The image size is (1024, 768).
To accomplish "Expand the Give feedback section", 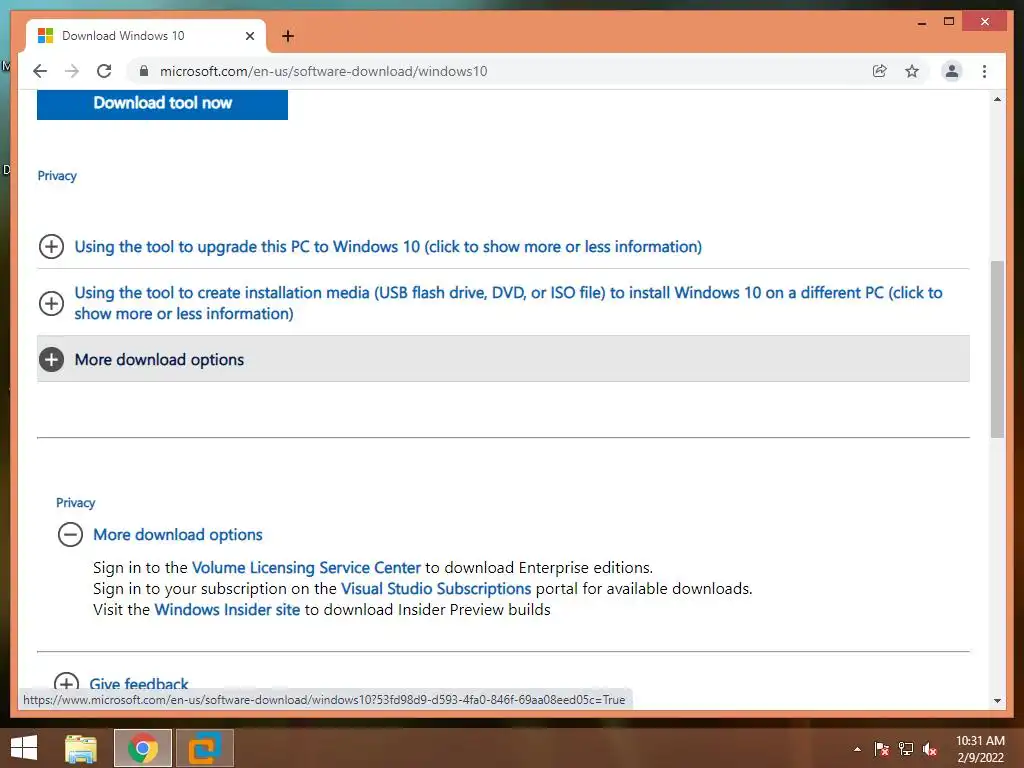I will coord(138,684).
